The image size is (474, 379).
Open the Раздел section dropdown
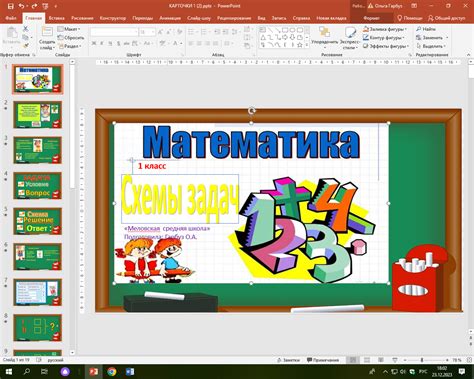click(70, 46)
